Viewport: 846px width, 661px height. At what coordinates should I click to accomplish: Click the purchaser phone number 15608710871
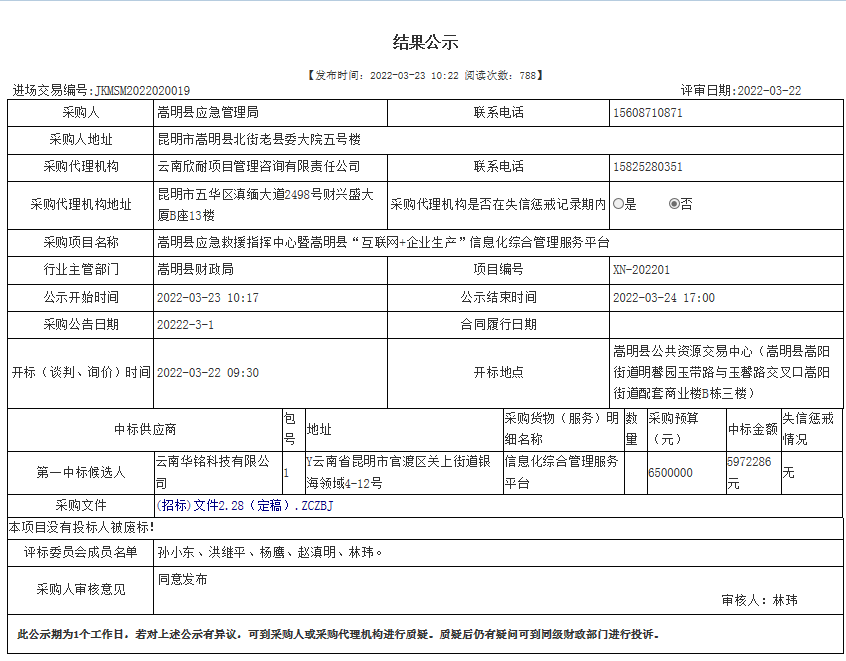647,113
